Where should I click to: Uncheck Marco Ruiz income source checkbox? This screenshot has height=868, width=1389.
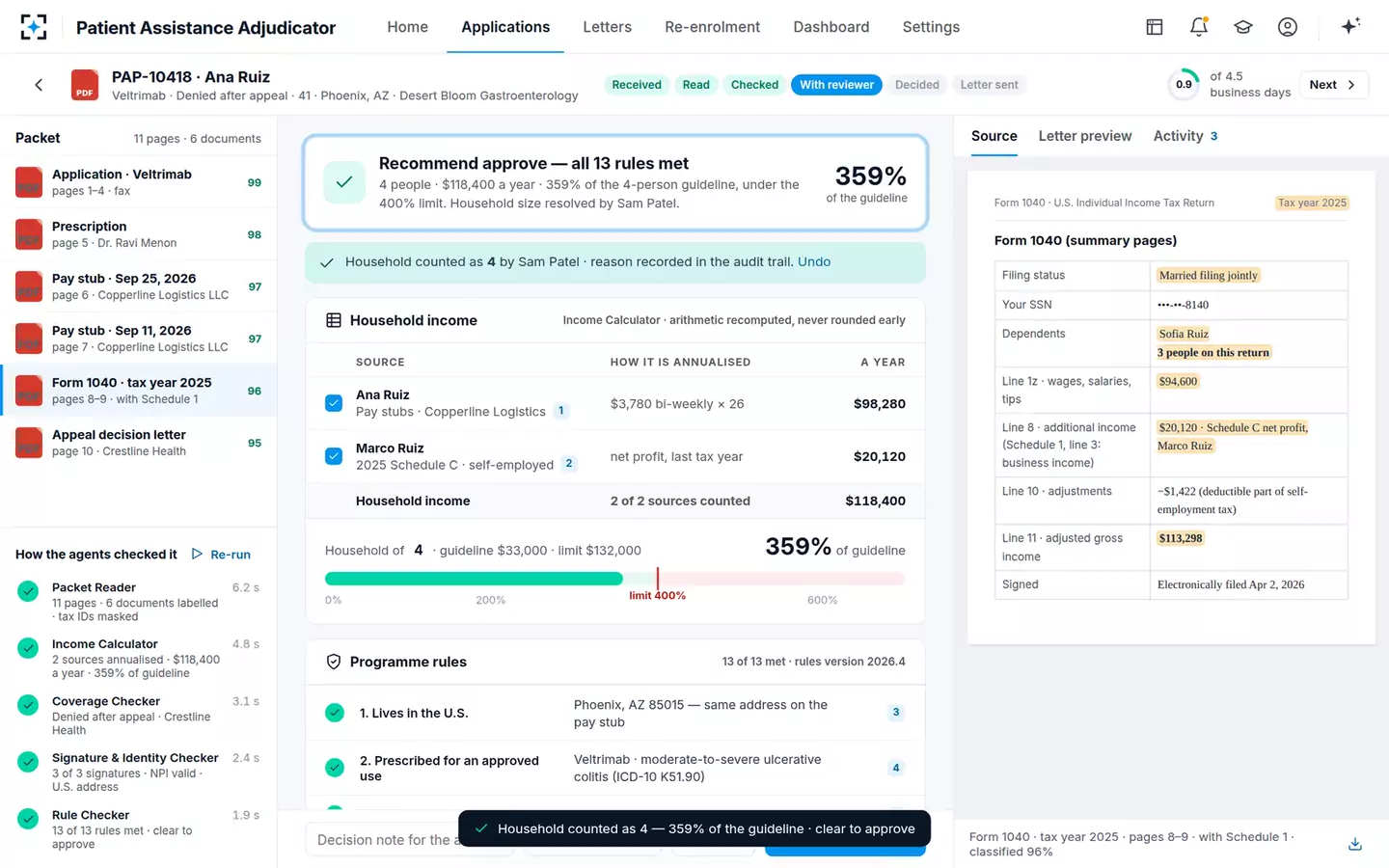[x=334, y=456]
